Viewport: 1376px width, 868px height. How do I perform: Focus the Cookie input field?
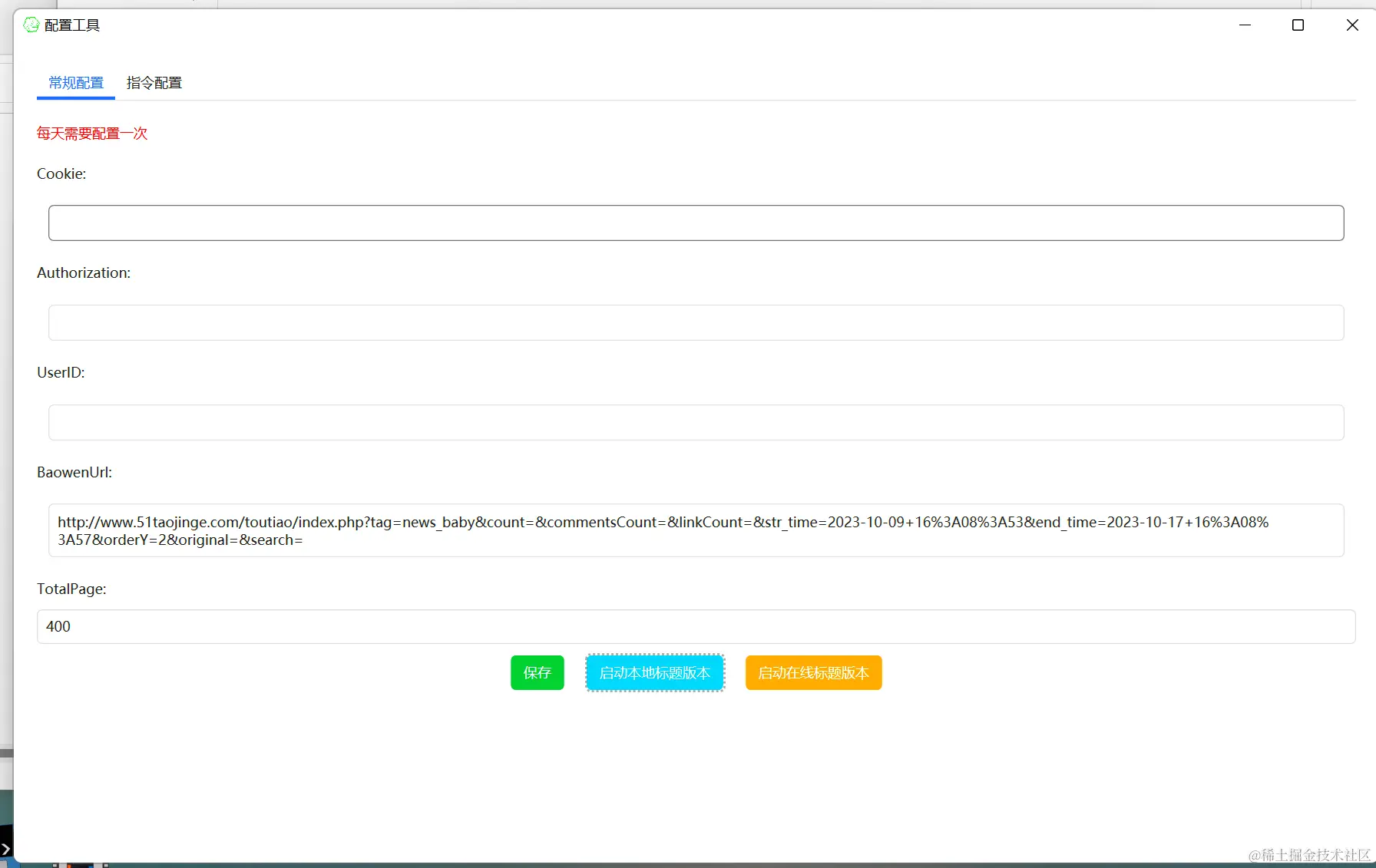[696, 223]
